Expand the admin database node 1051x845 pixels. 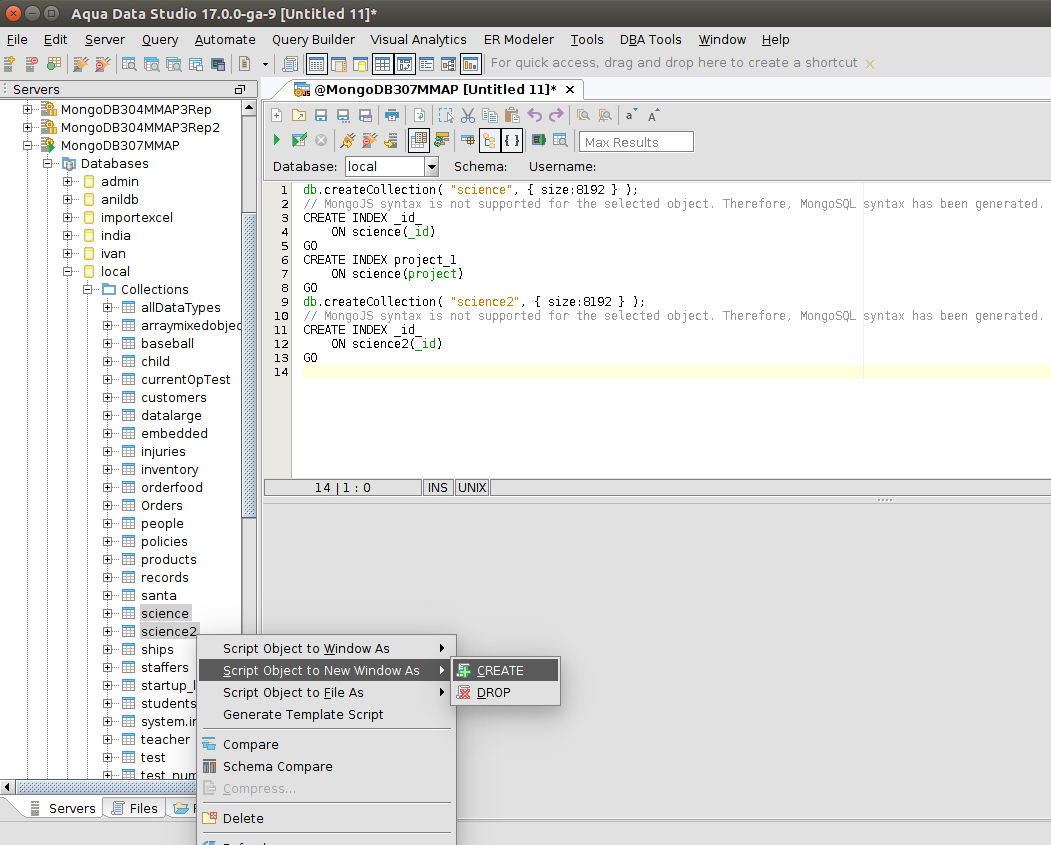click(x=68, y=182)
